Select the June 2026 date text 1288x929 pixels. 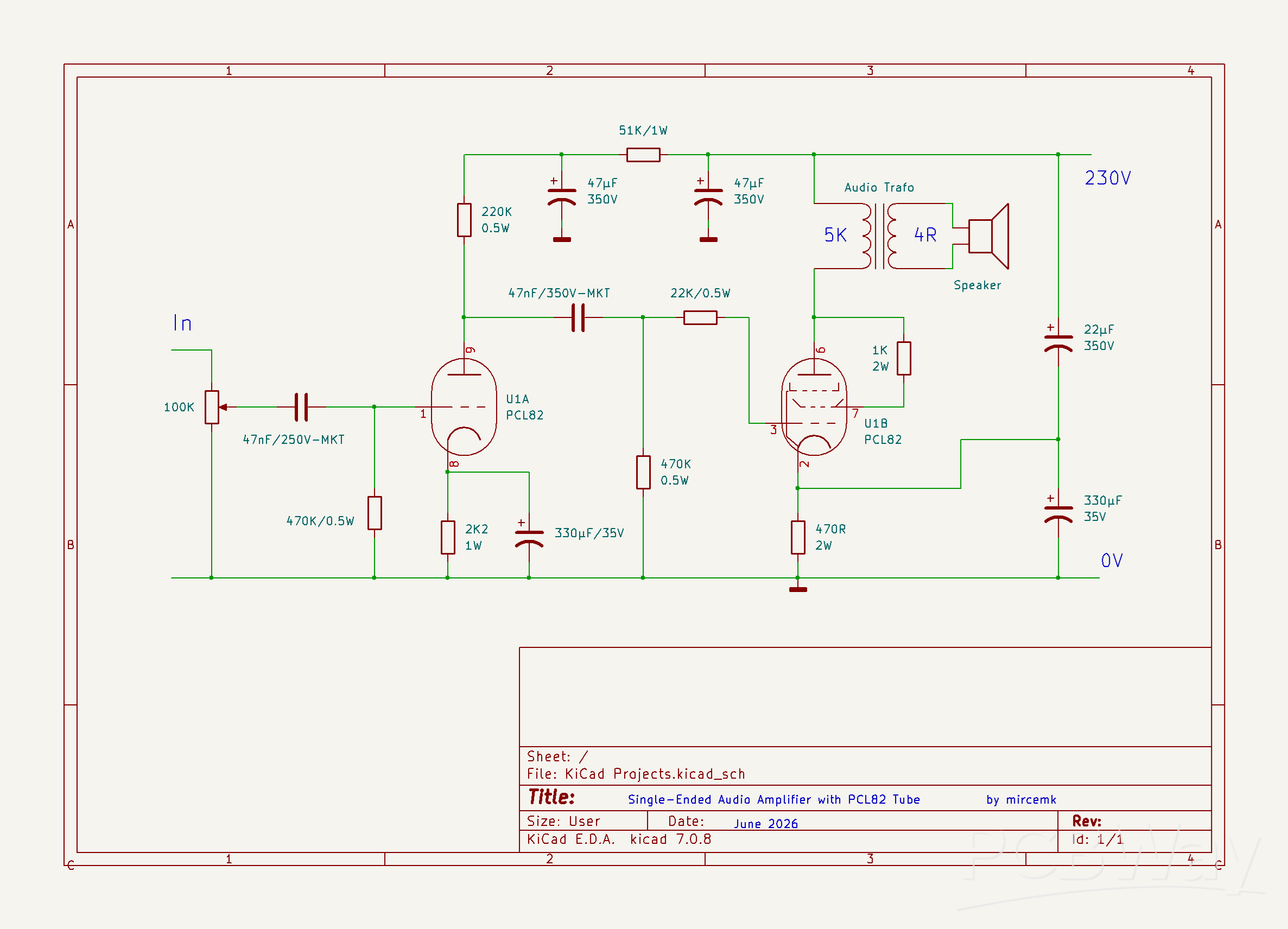[x=765, y=824]
